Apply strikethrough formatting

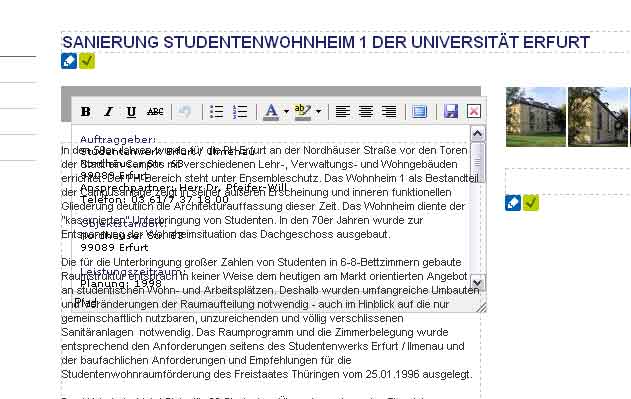(155, 112)
